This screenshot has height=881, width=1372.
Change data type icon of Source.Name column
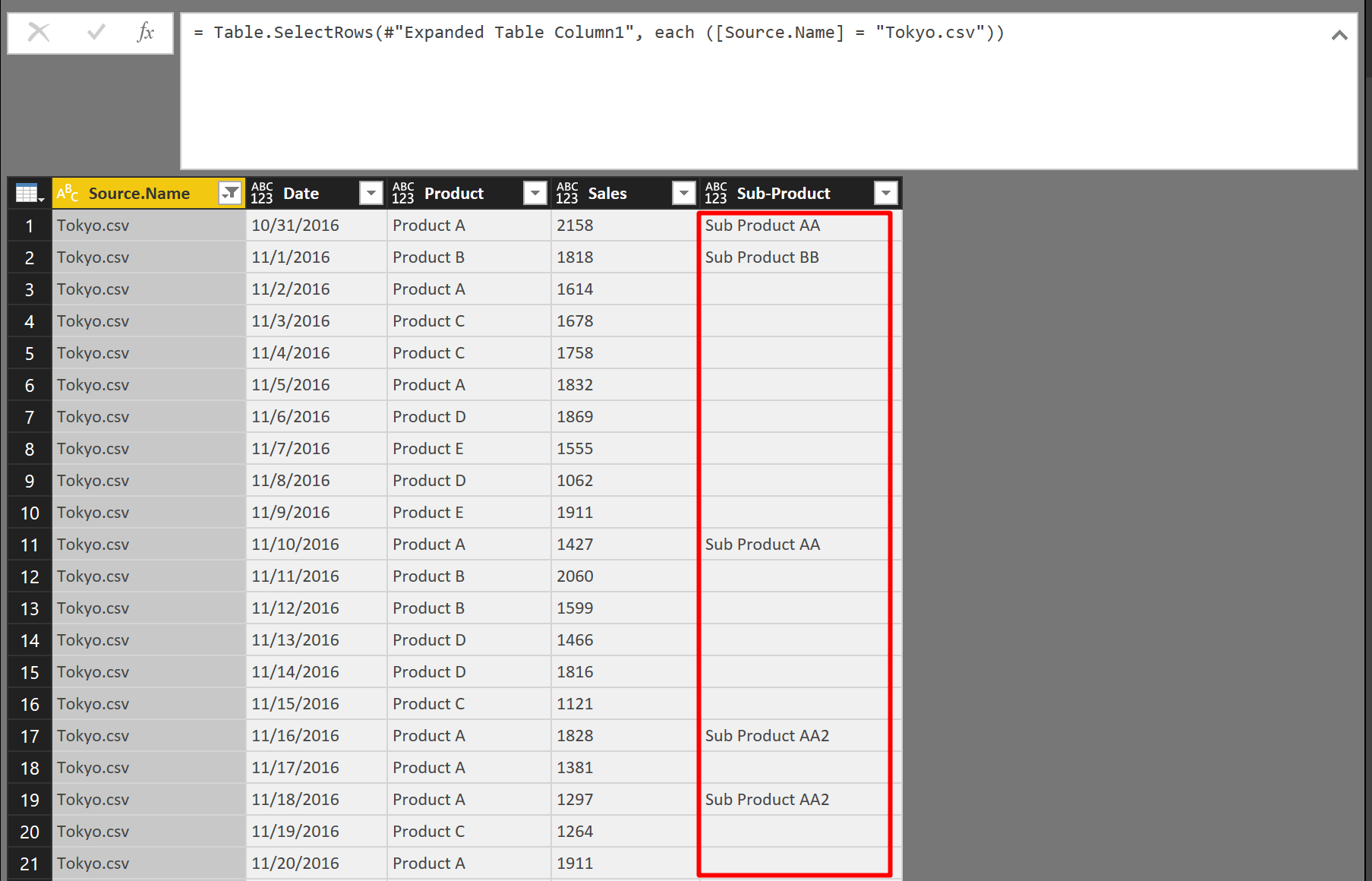click(68, 193)
